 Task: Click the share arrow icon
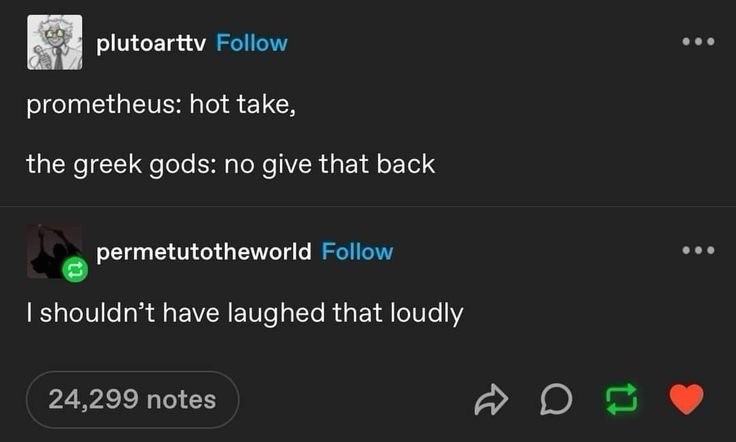pos(491,400)
